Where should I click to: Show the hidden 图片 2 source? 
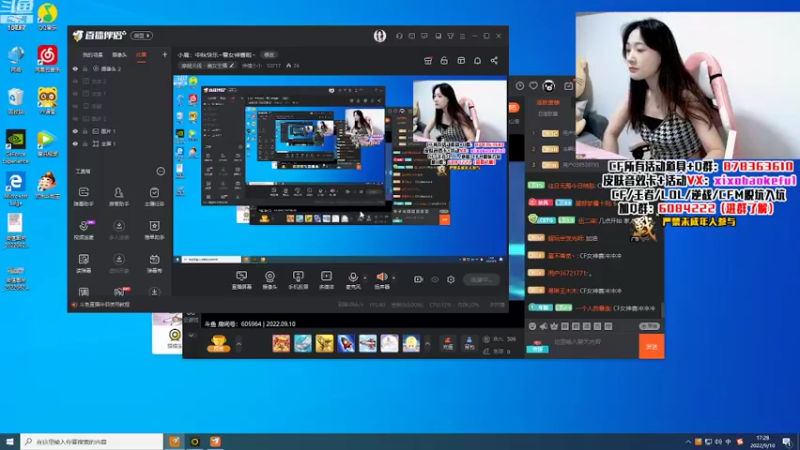75,119
